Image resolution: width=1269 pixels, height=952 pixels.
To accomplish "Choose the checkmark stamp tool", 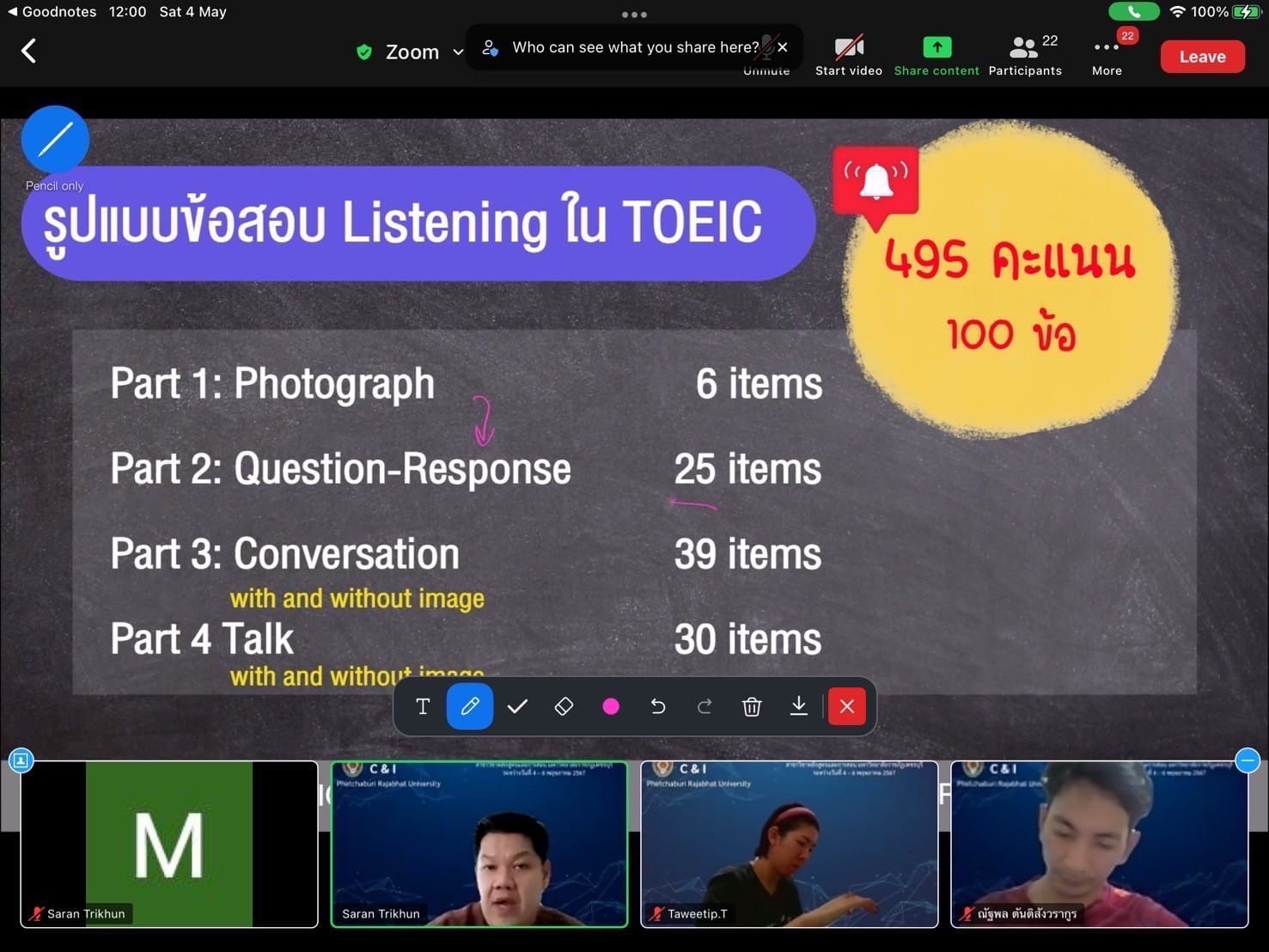I will tap(517, 706).
